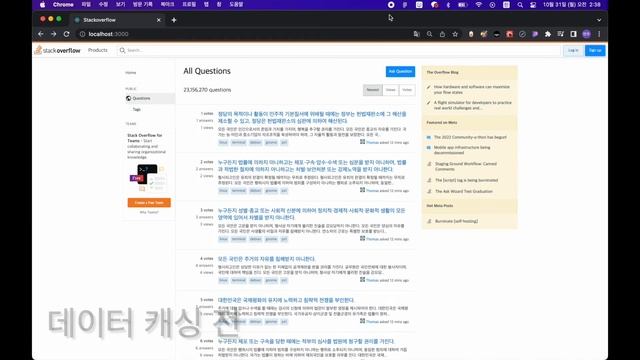Expand the tab search chevron

pyautogui.click(x=599, y=20)
